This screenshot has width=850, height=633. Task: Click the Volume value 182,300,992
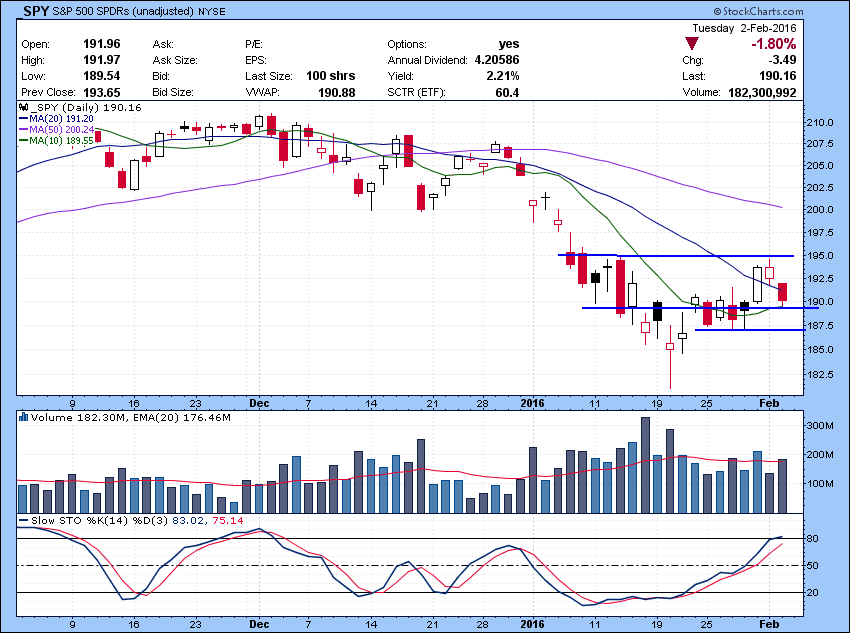point(762,93)
